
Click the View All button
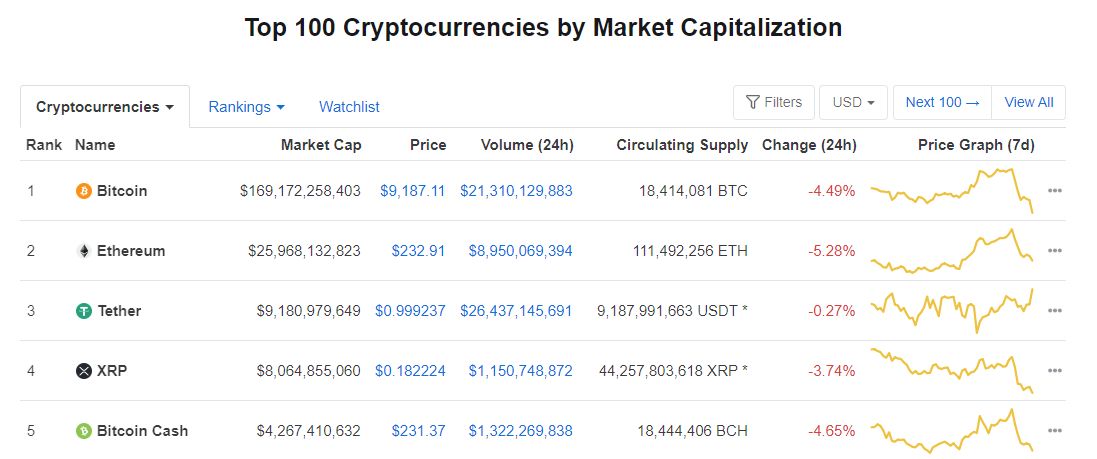tap(1028, 102)
